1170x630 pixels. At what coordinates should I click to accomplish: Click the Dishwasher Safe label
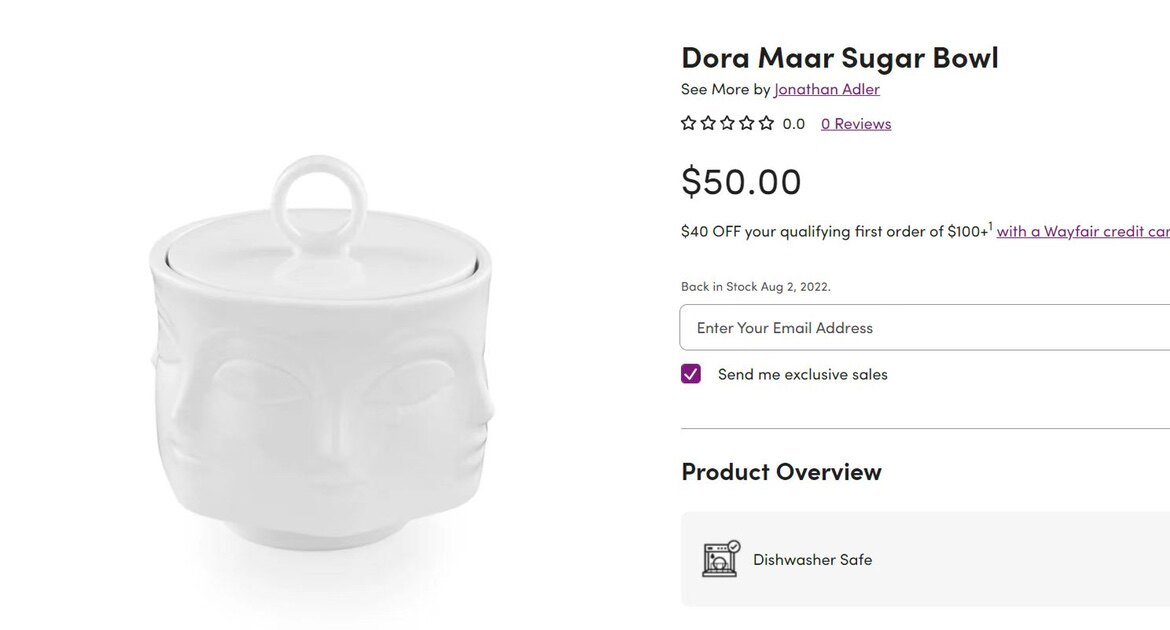pos(812,560)
